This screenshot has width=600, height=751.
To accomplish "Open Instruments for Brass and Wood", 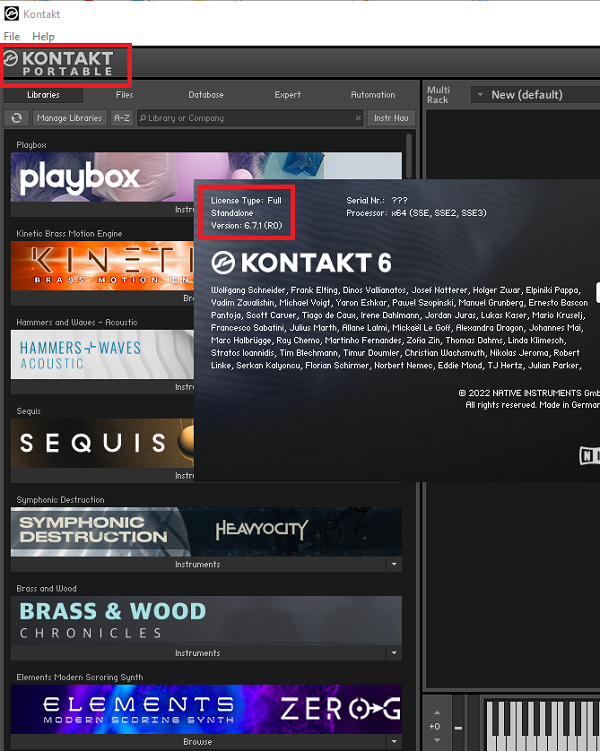I will (x=198, y=653).
